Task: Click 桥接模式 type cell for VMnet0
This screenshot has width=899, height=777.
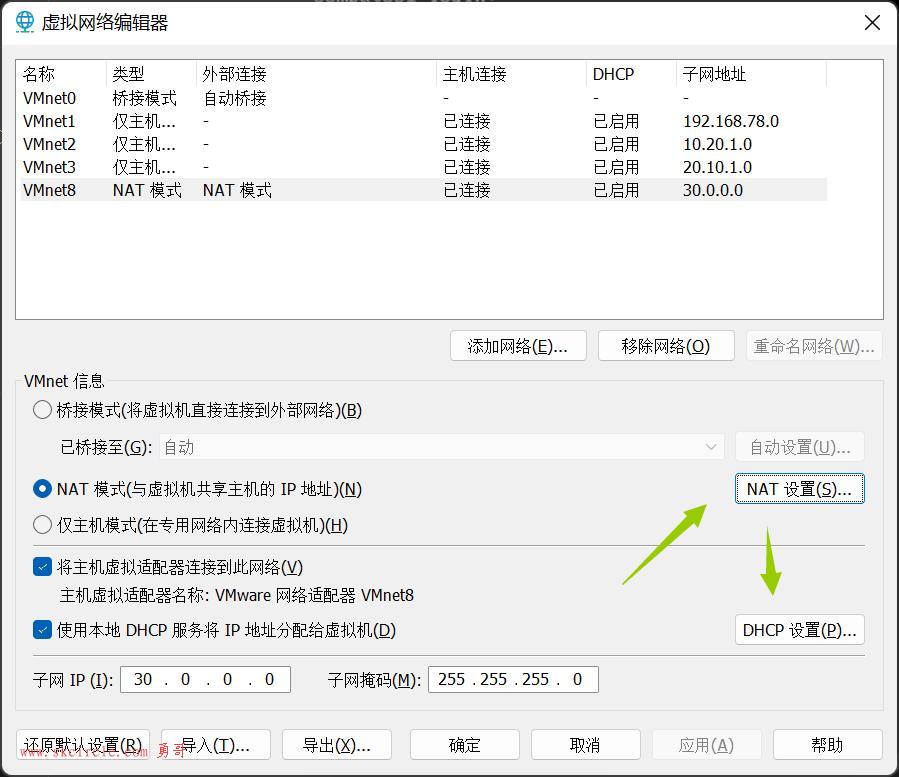Action: 144,98
